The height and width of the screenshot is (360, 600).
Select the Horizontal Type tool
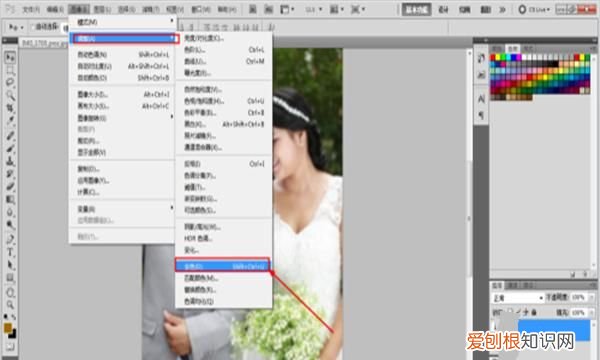pyautogui.click(x=10, y=252)
